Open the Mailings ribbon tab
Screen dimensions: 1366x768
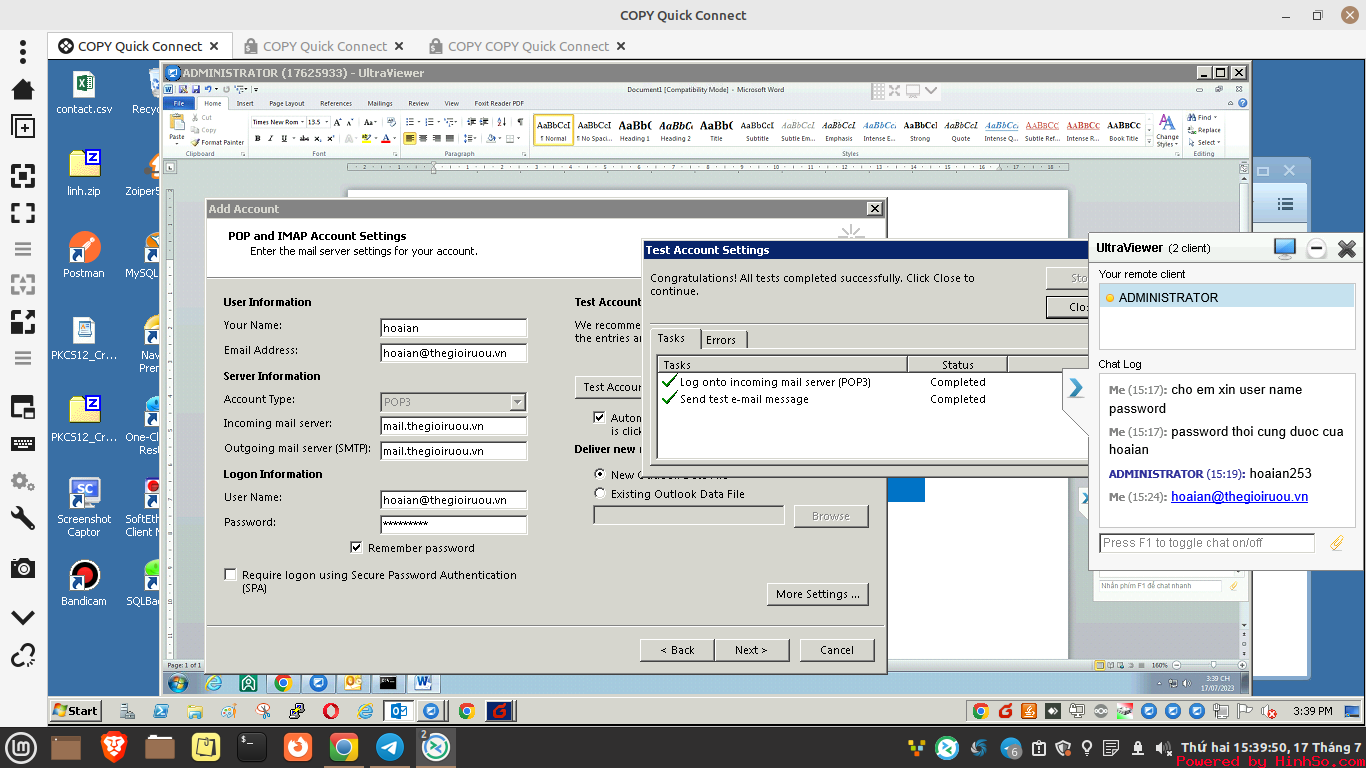[380, 103]
